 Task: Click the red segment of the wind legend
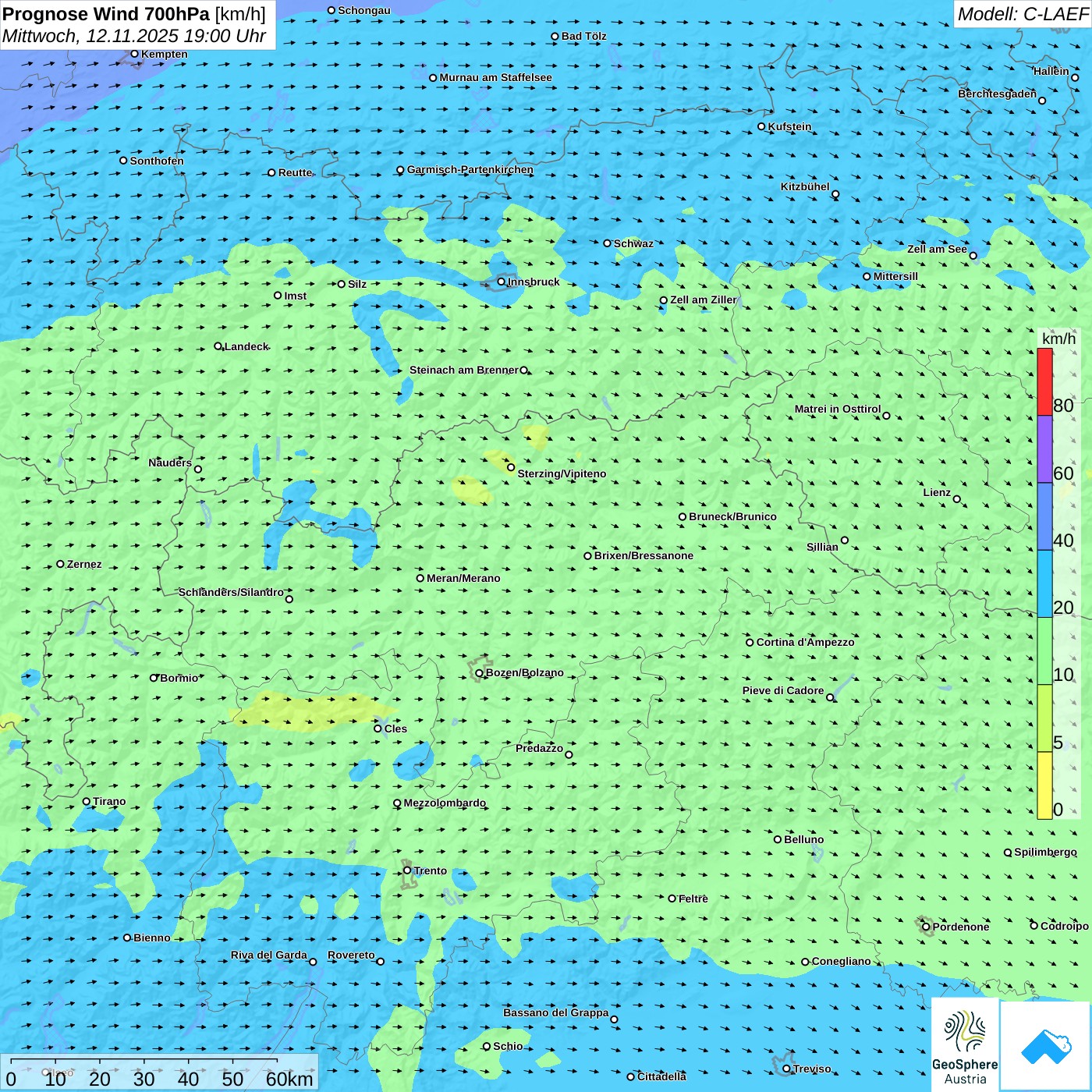pyautogui.click(x=1044, y=381)
